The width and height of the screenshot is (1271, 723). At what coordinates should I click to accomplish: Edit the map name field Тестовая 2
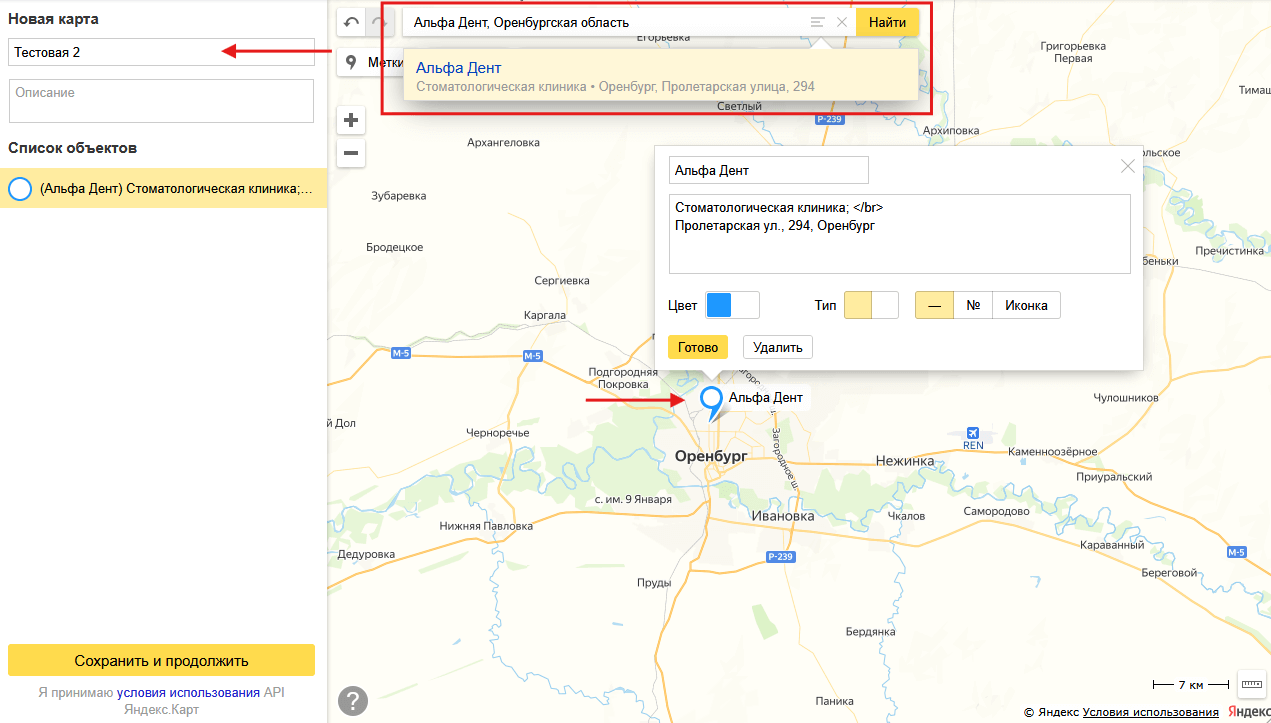[x=161, y=52]
